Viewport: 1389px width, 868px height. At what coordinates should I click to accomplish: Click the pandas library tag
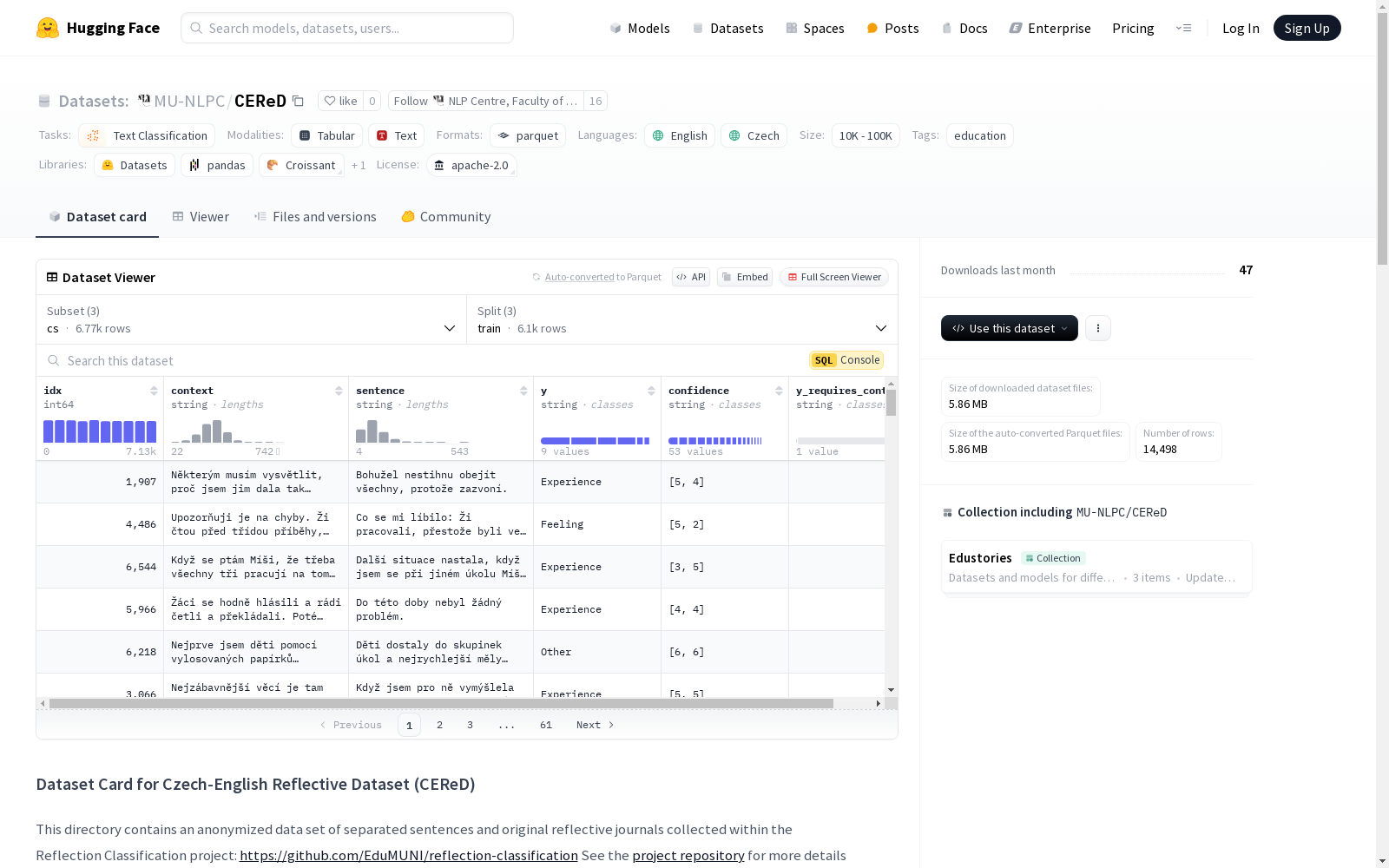tap(217, 165)
